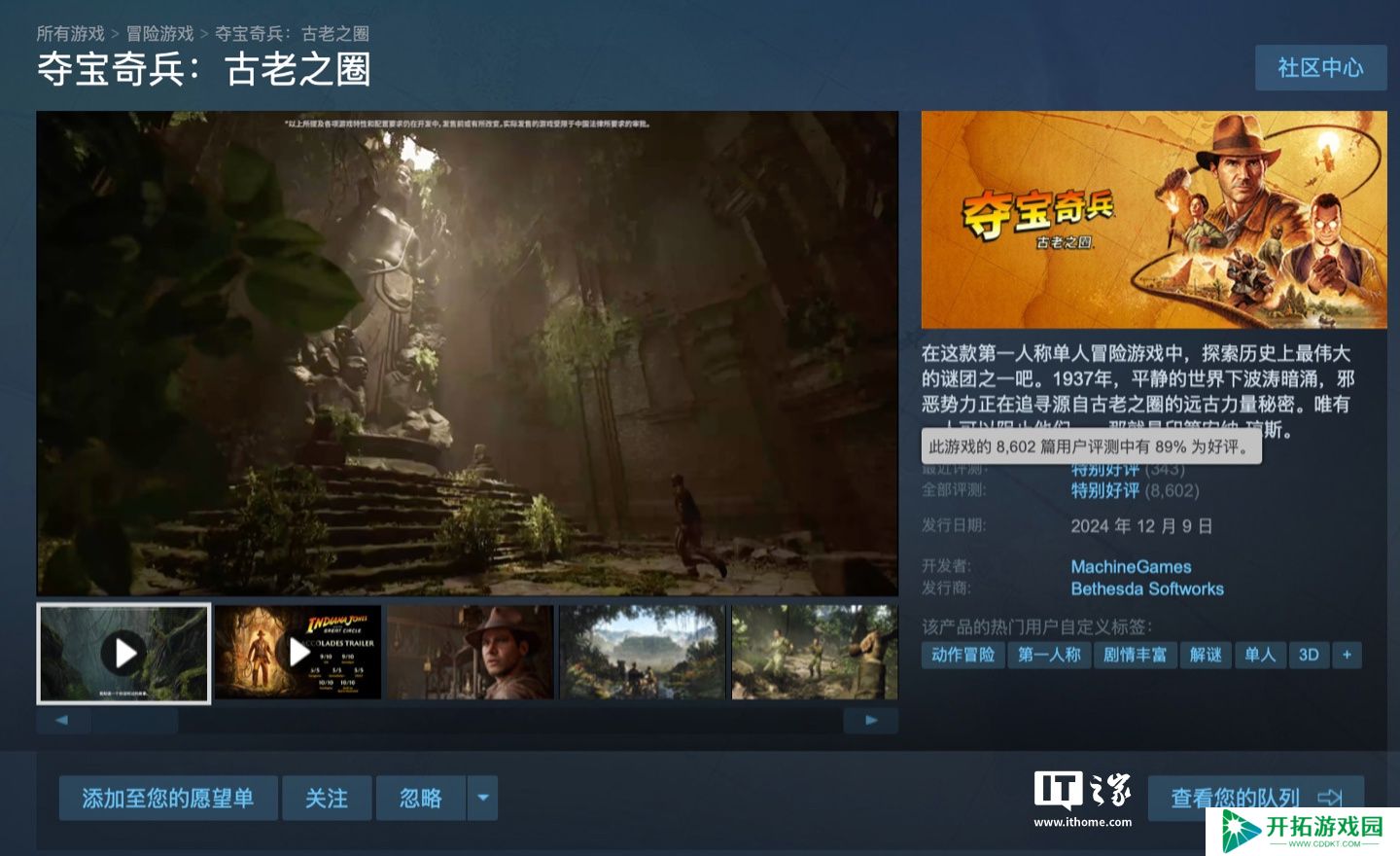Click the release date 2024 年 12 月 9 日
The image size is (1400, 856).
pyautogui.click(x=1141, y=526)
